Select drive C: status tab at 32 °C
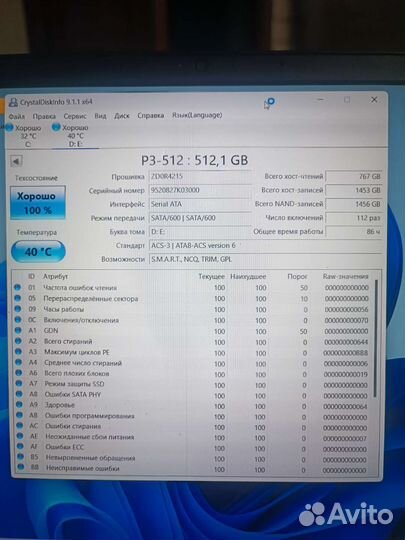The width and height of the screenshot is (405, 540). coord(24,136)
